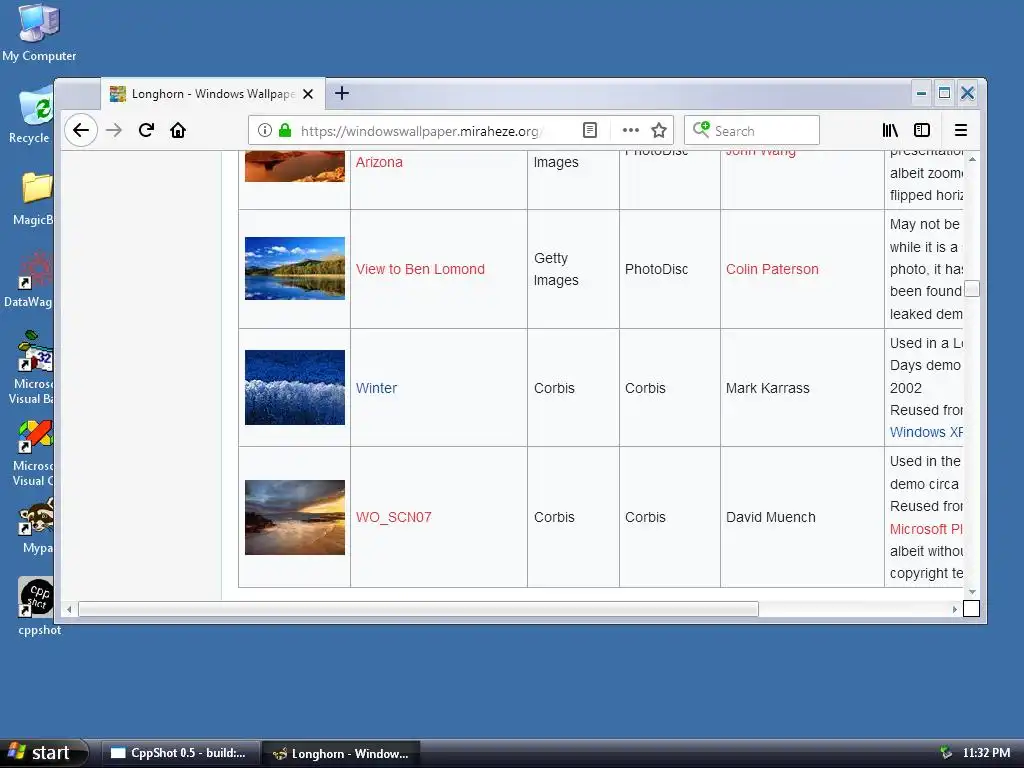Select the Longhorn - Windows Wallpaper tab
The width and height of the screenshot is (1024, 768).
pos(212,94)
